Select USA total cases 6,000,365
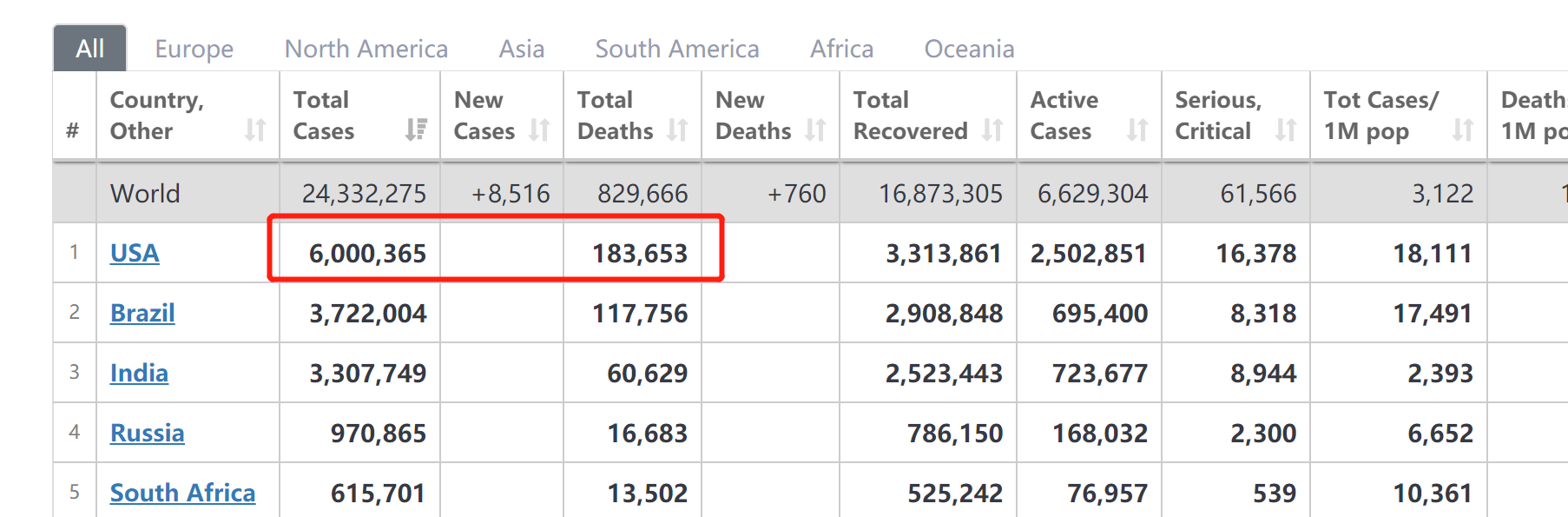 click(x=367, y=253)
